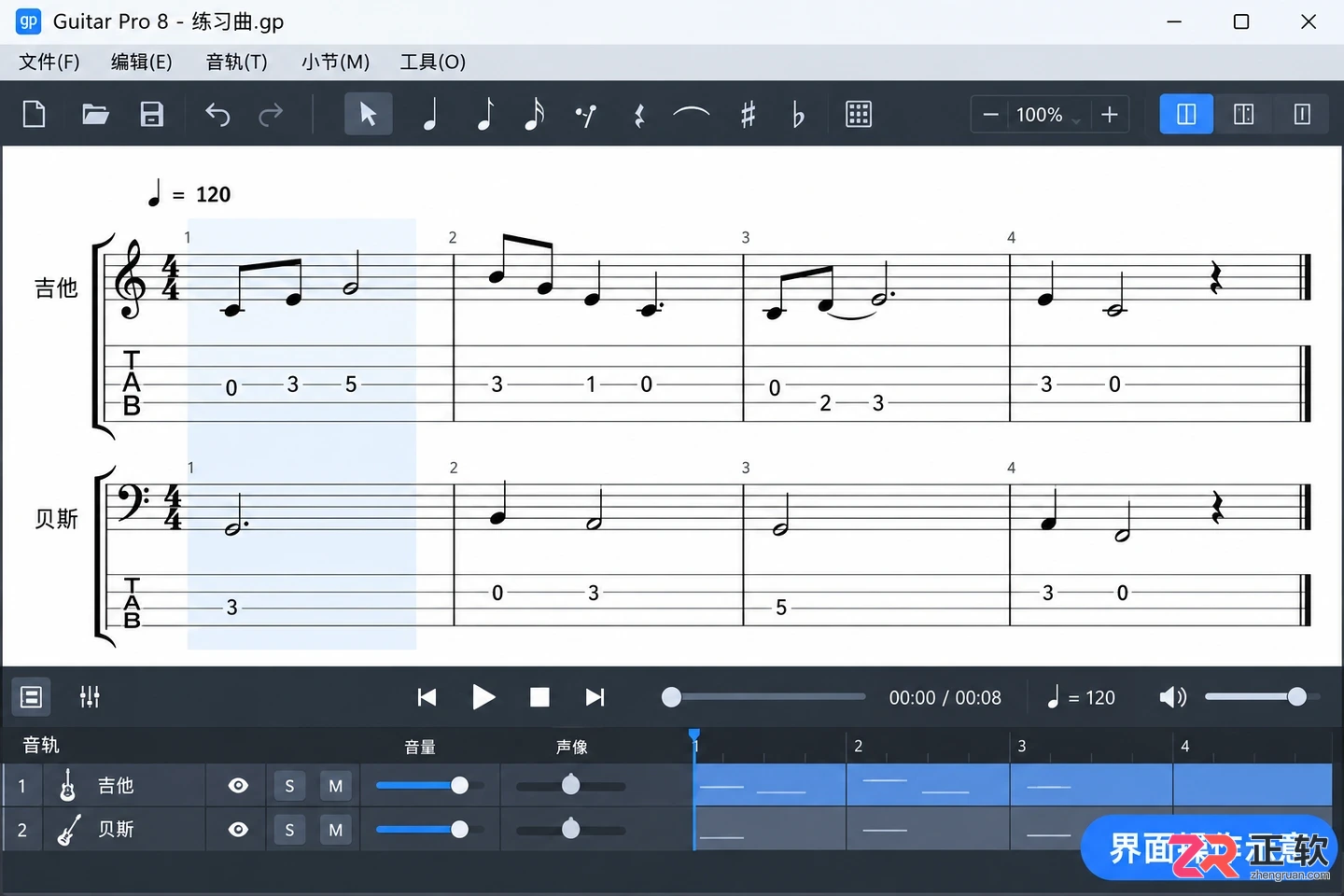The image size is (1344, 896).
Task: Click the tempo 120 control in transport bar
Action: click(x=1081, y=697)
